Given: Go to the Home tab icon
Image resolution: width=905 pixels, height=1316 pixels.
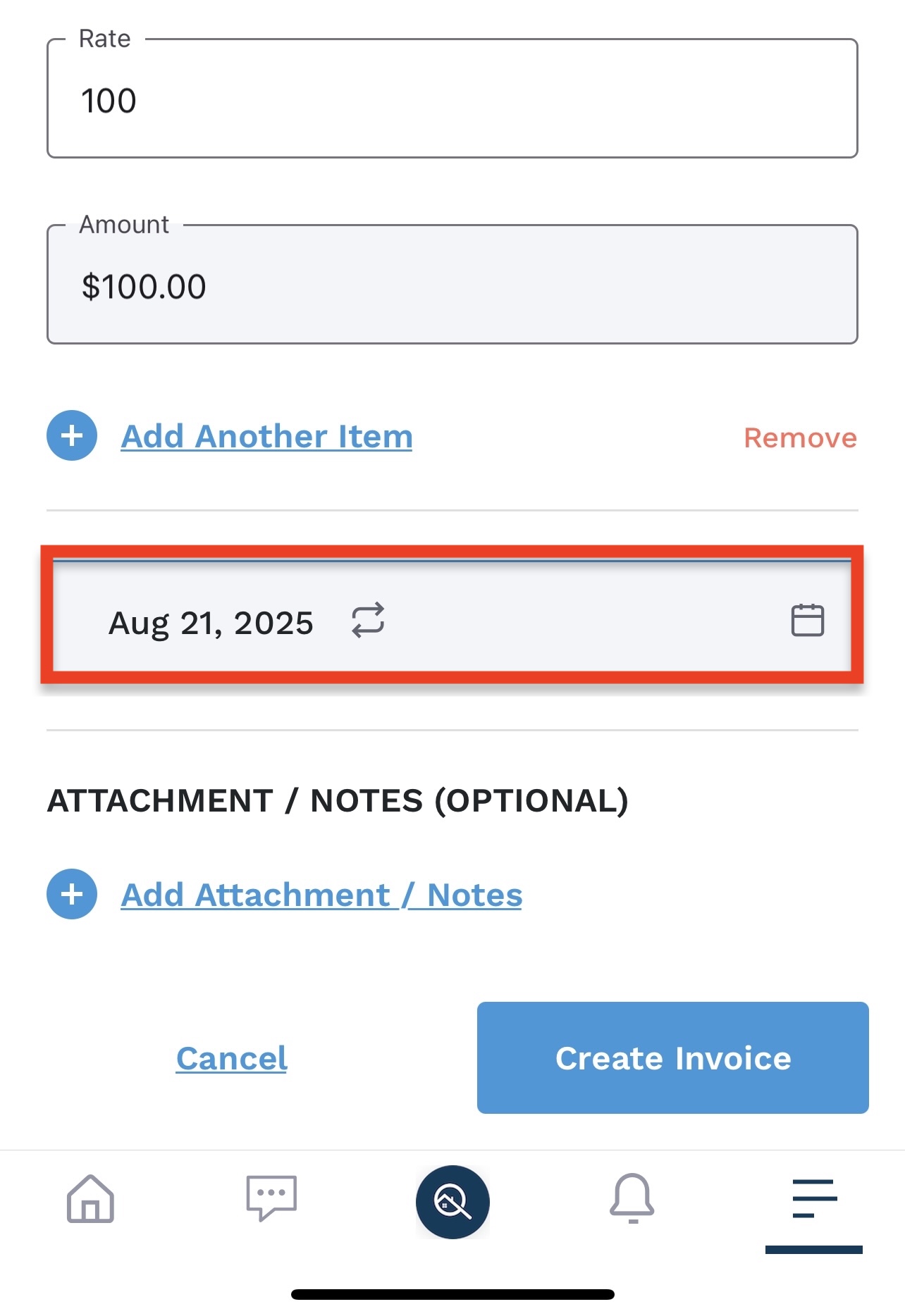Looking at the screenshot, I should pyautogui.click(x=90, y=1198).
